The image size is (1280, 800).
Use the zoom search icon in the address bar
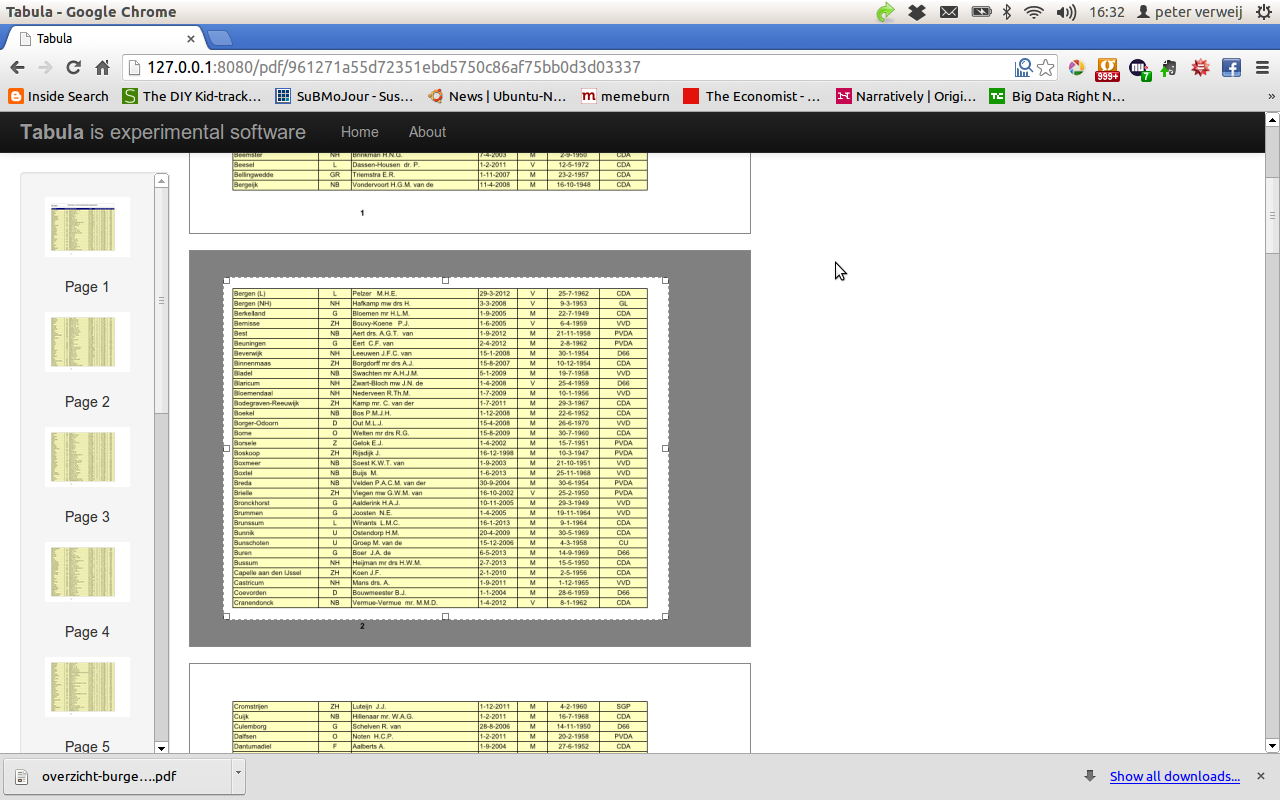(x=1023, y=67)
